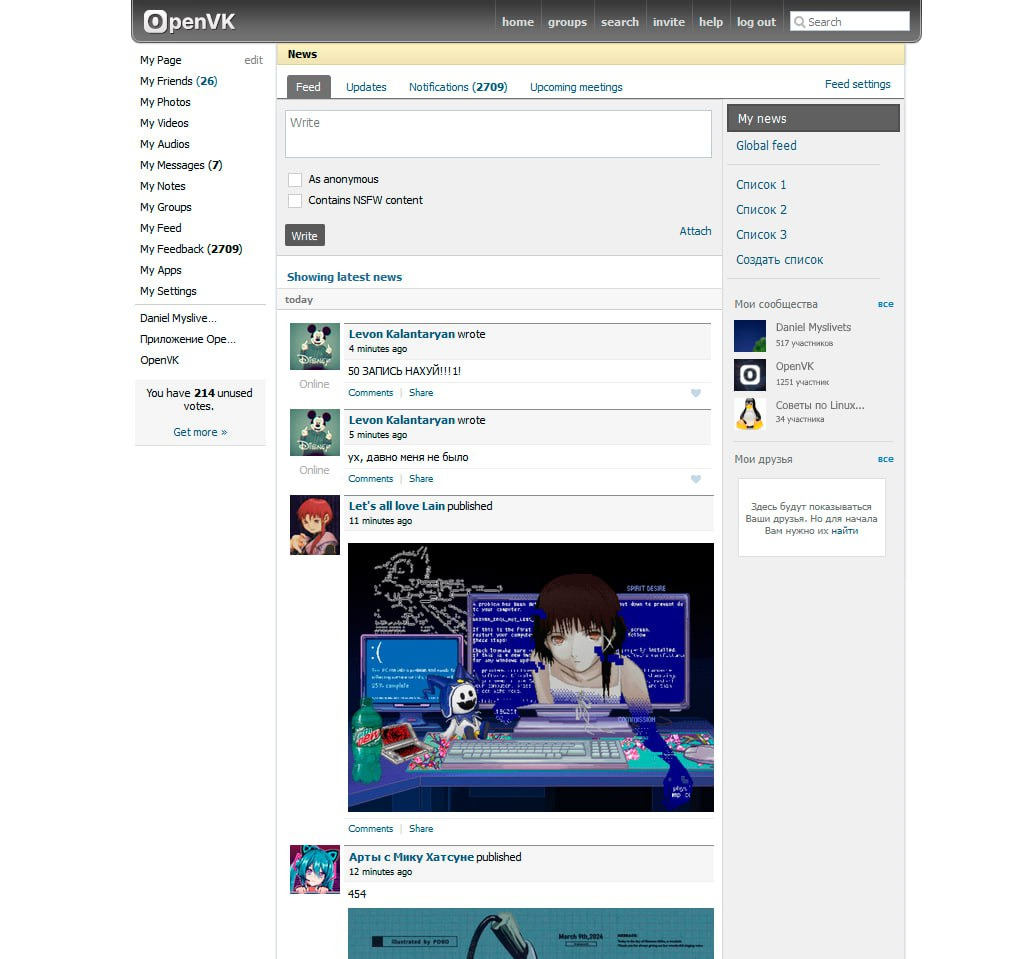The height and width of the screenshot is (959, 1033).
Task: Open Советы по Linux penguin icon
Action: click(750, 414)
